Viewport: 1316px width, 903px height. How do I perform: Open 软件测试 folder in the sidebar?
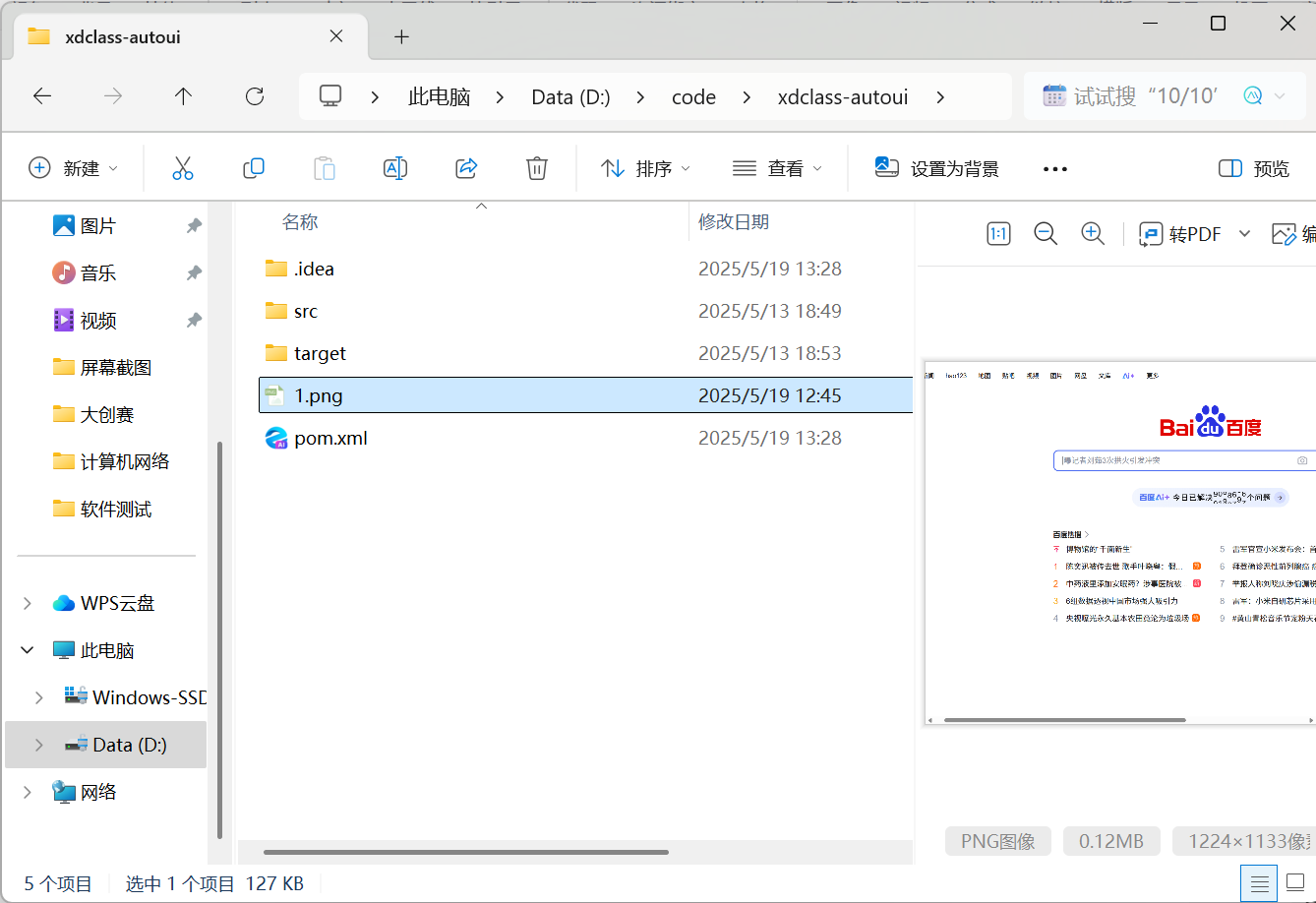[115, 510]
